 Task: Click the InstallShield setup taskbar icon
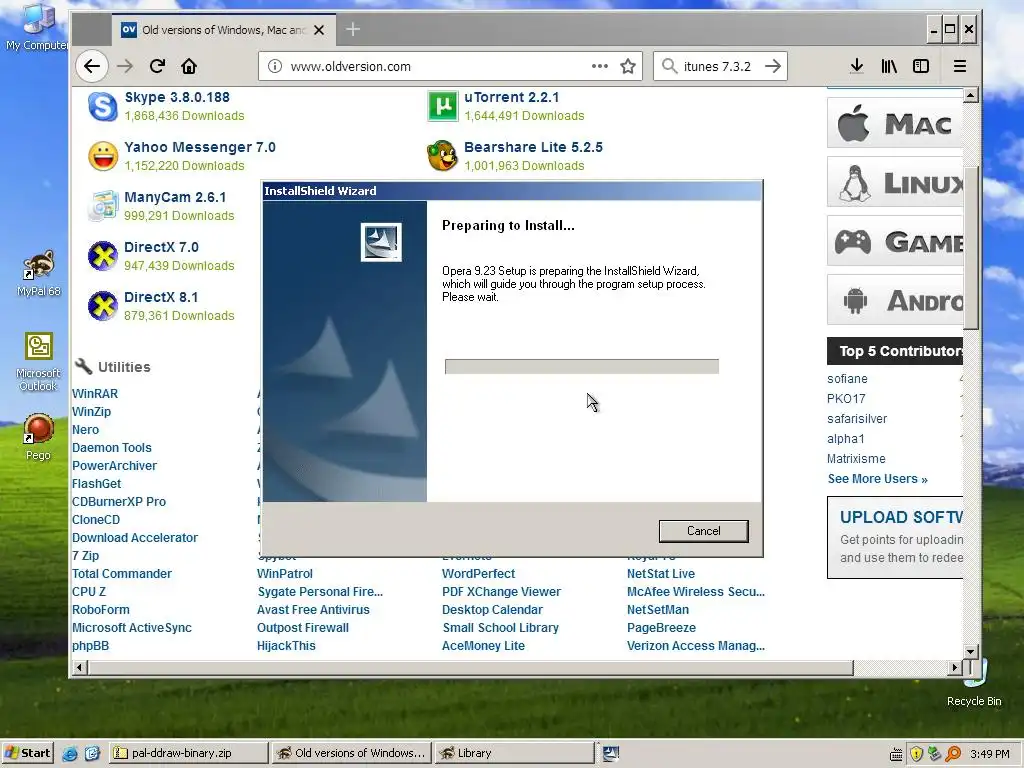[611, 754]
